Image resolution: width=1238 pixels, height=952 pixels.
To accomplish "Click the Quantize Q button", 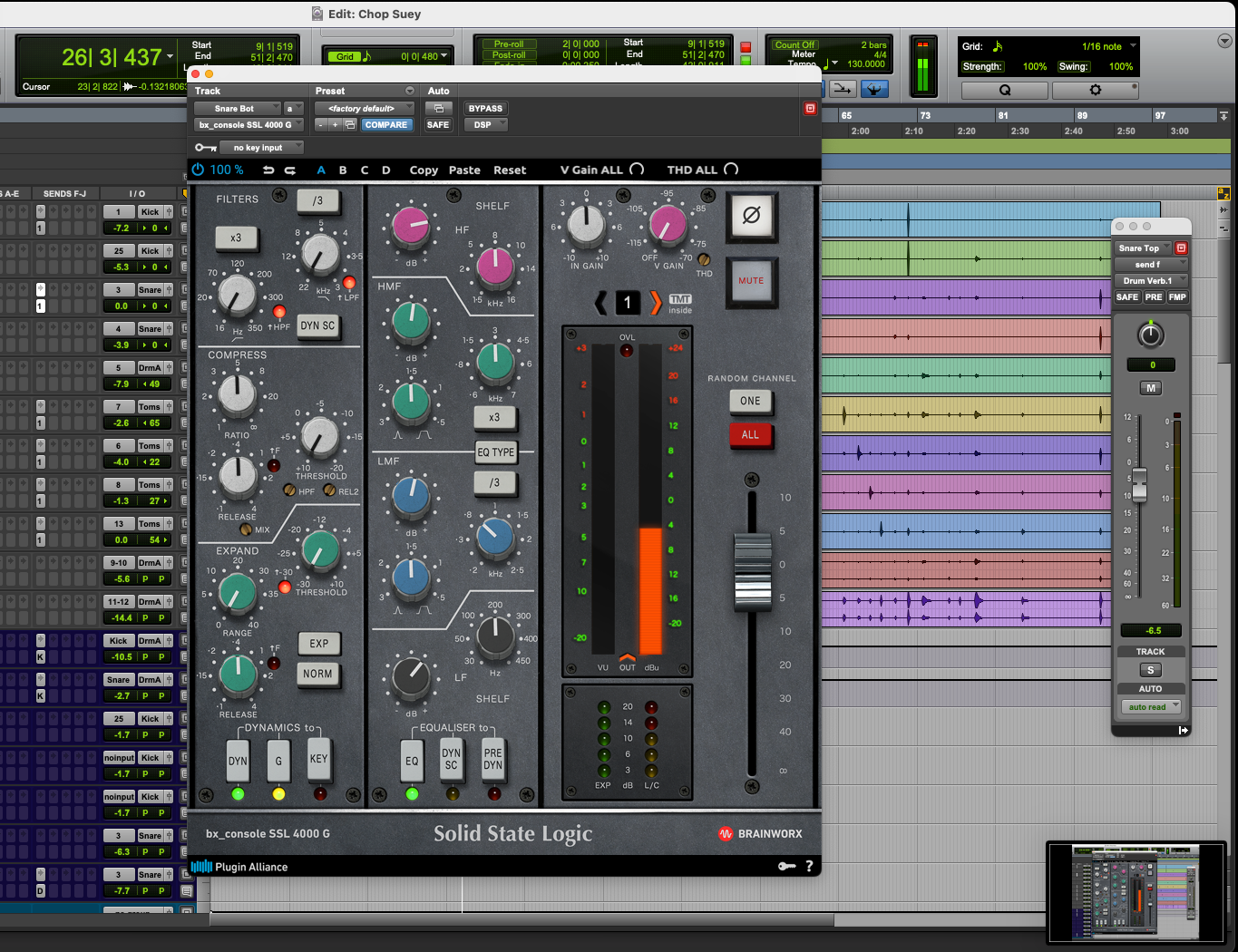I will pyautogui.click(x=1004, y=90).
